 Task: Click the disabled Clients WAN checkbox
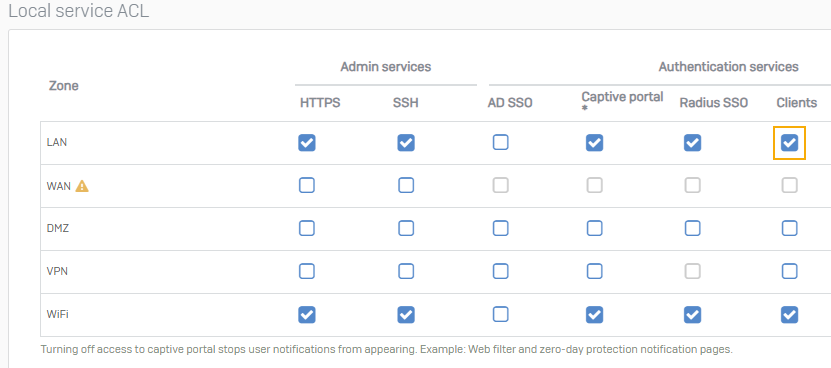(790, 185)
